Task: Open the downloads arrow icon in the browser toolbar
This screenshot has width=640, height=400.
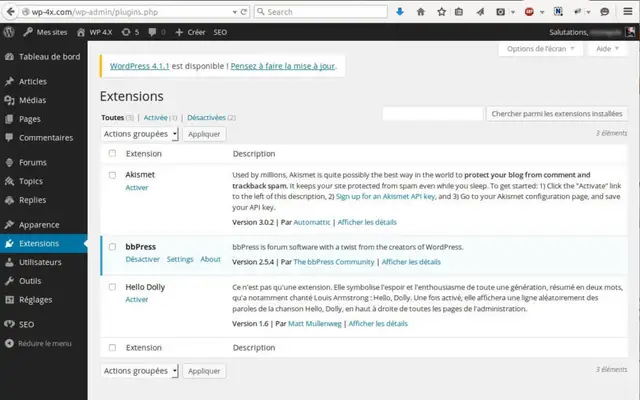Action: 400,12
